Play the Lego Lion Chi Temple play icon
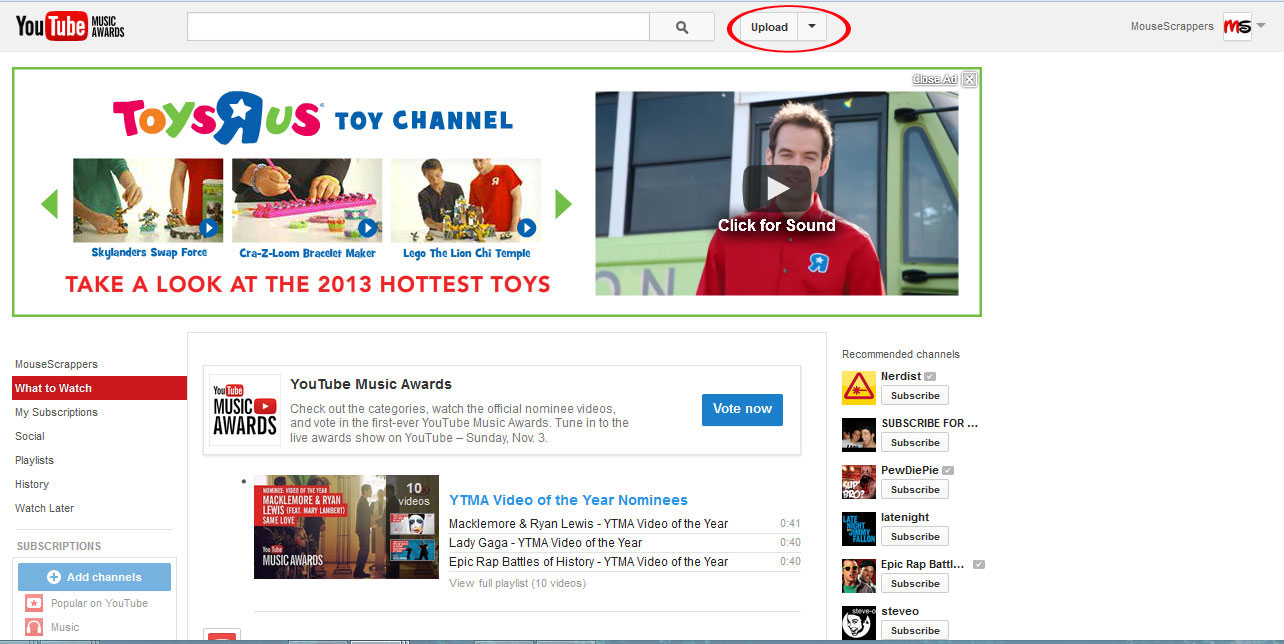This screenshot has height=644, width=1284. [526, 228]
